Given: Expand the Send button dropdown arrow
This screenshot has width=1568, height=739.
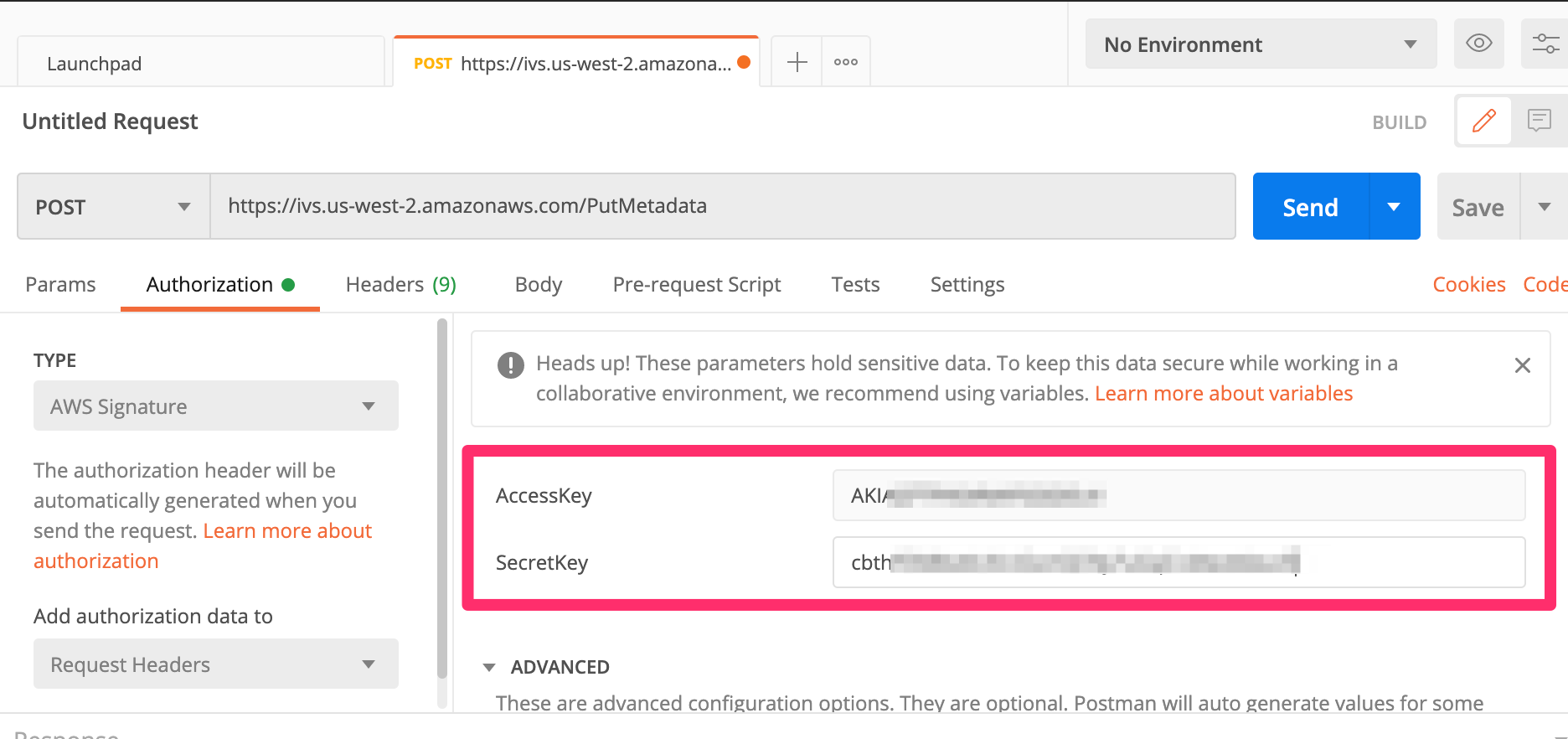Looking at the screenshot, I should point(1395,207).
